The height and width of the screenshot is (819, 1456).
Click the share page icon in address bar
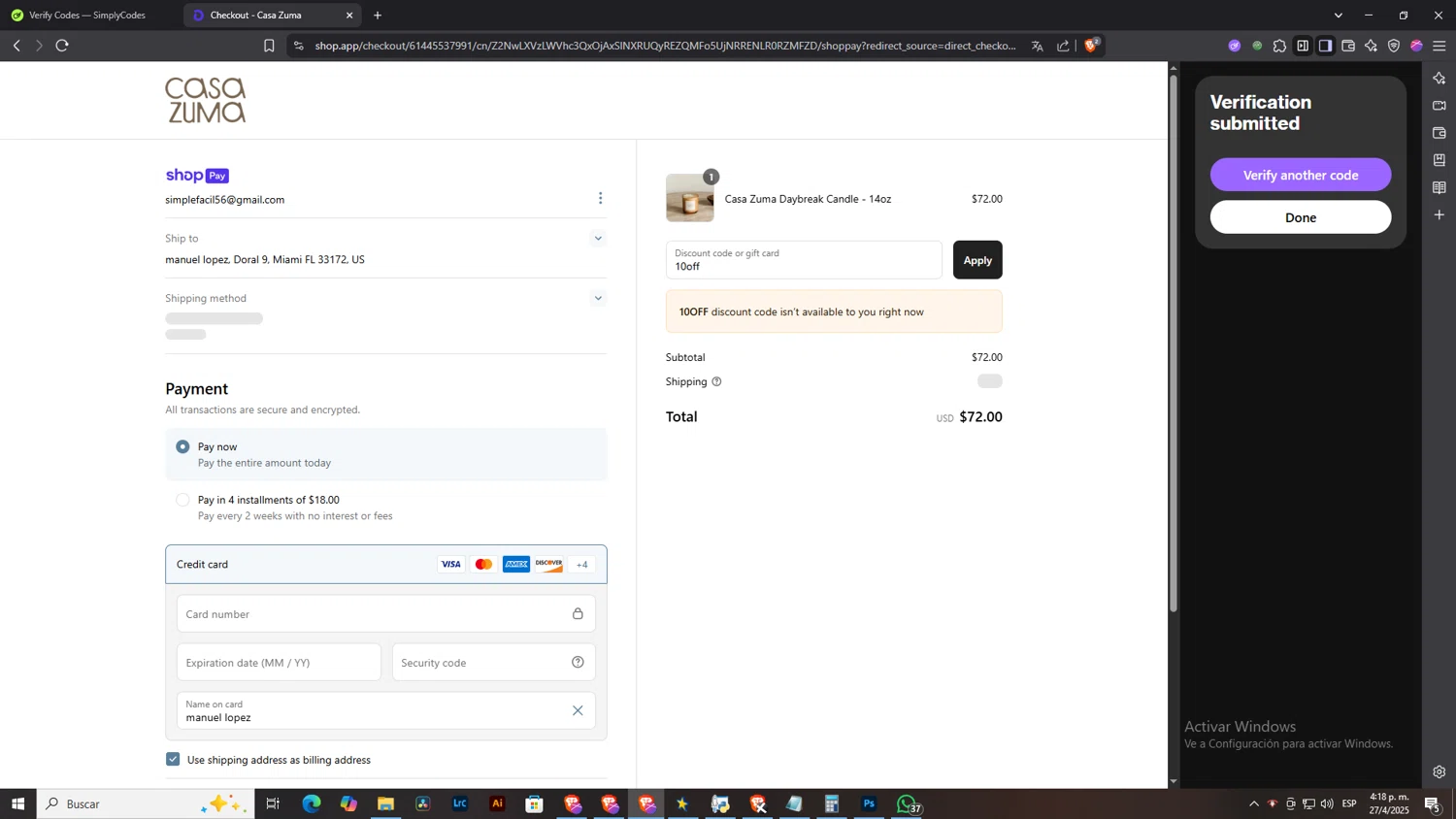coord(1063,46)
